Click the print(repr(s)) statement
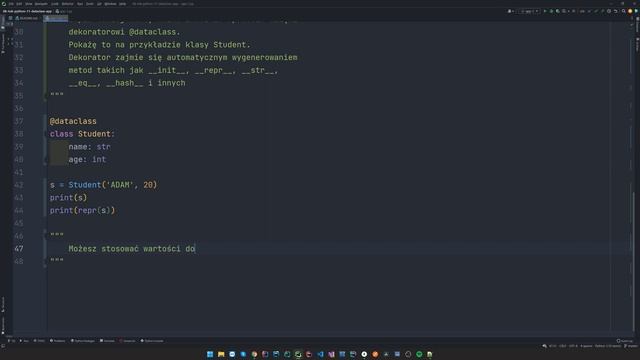 click(x=82, y=211)
